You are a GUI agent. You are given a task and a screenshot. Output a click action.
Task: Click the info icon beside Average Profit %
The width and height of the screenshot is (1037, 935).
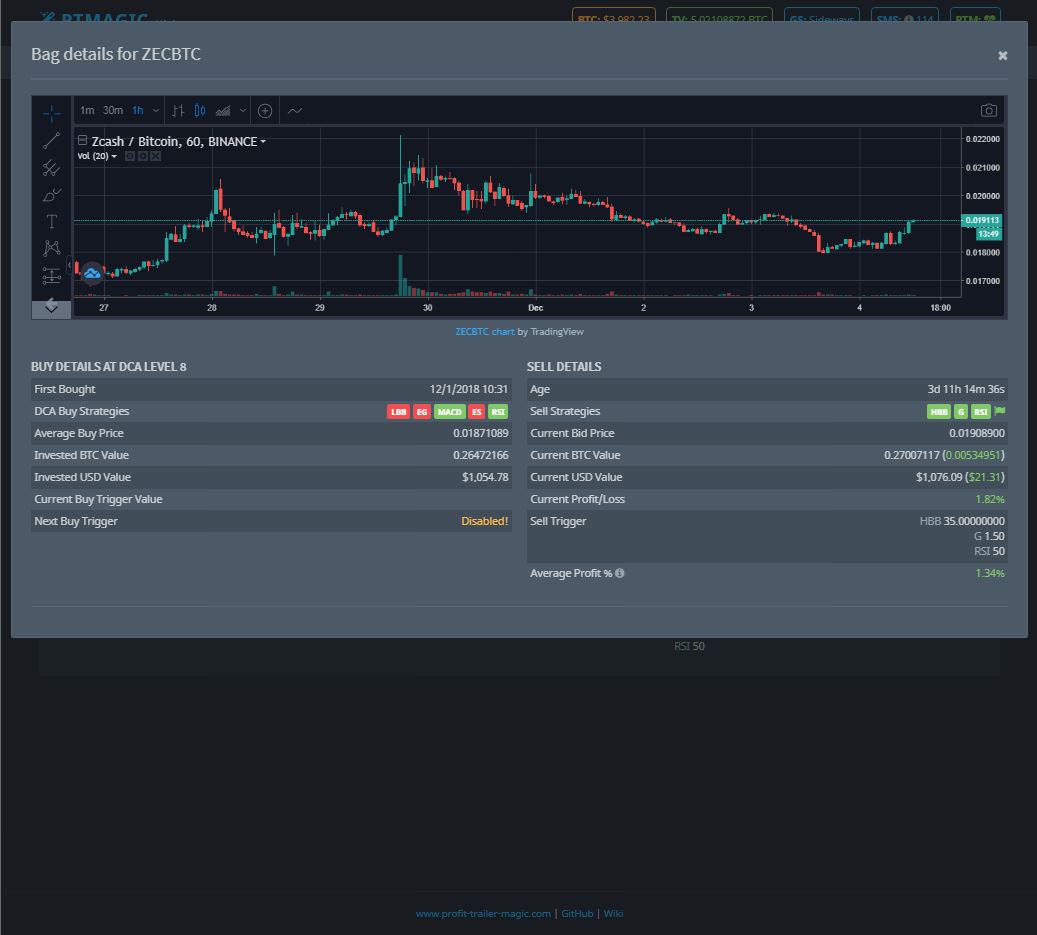620,573
